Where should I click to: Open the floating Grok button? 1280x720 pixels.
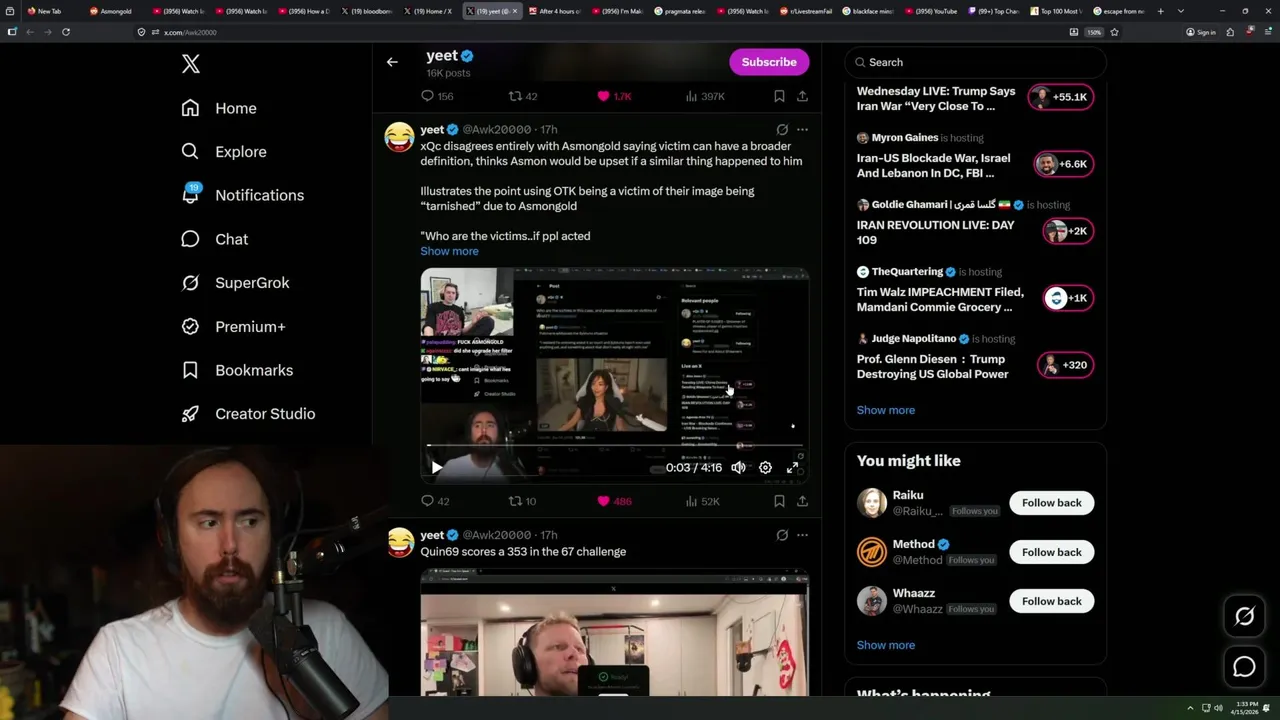(1244, 617)
